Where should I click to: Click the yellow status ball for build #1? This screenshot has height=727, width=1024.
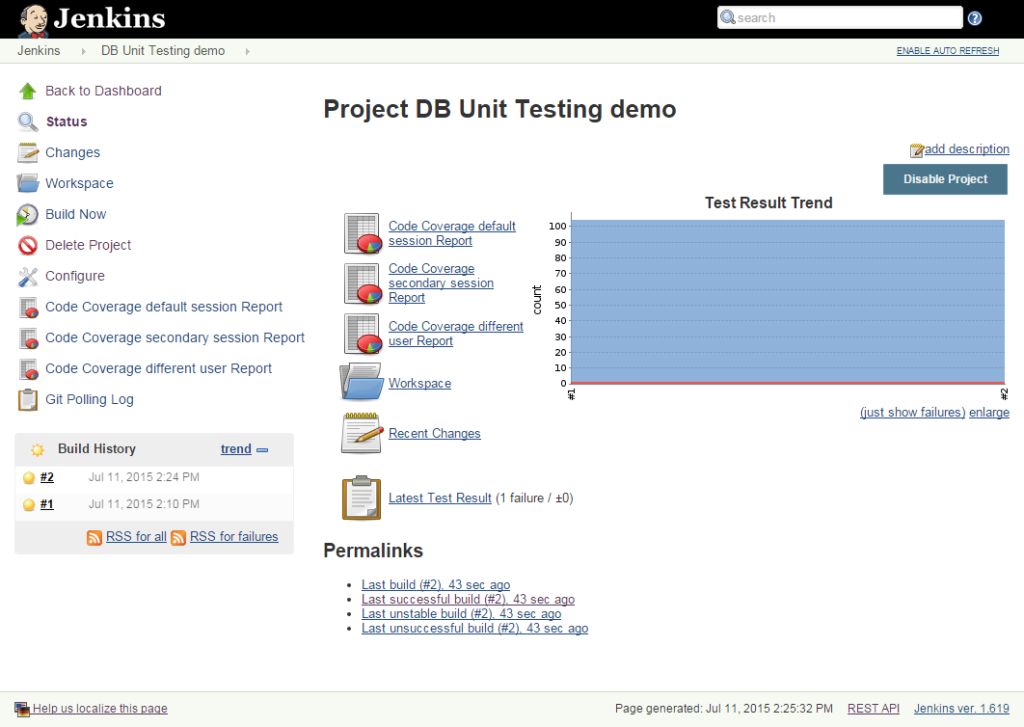29,504
